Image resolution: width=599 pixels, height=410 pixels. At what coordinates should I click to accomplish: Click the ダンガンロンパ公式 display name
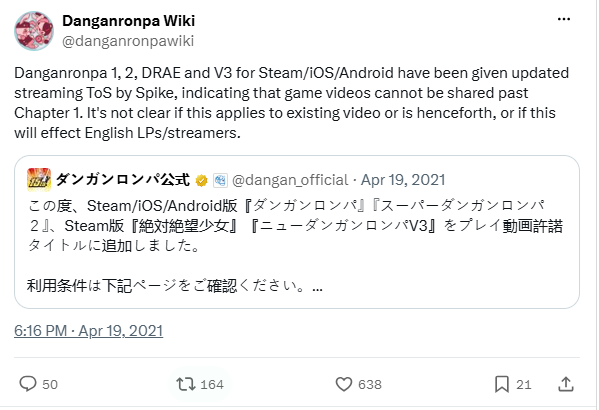point(123,180)
